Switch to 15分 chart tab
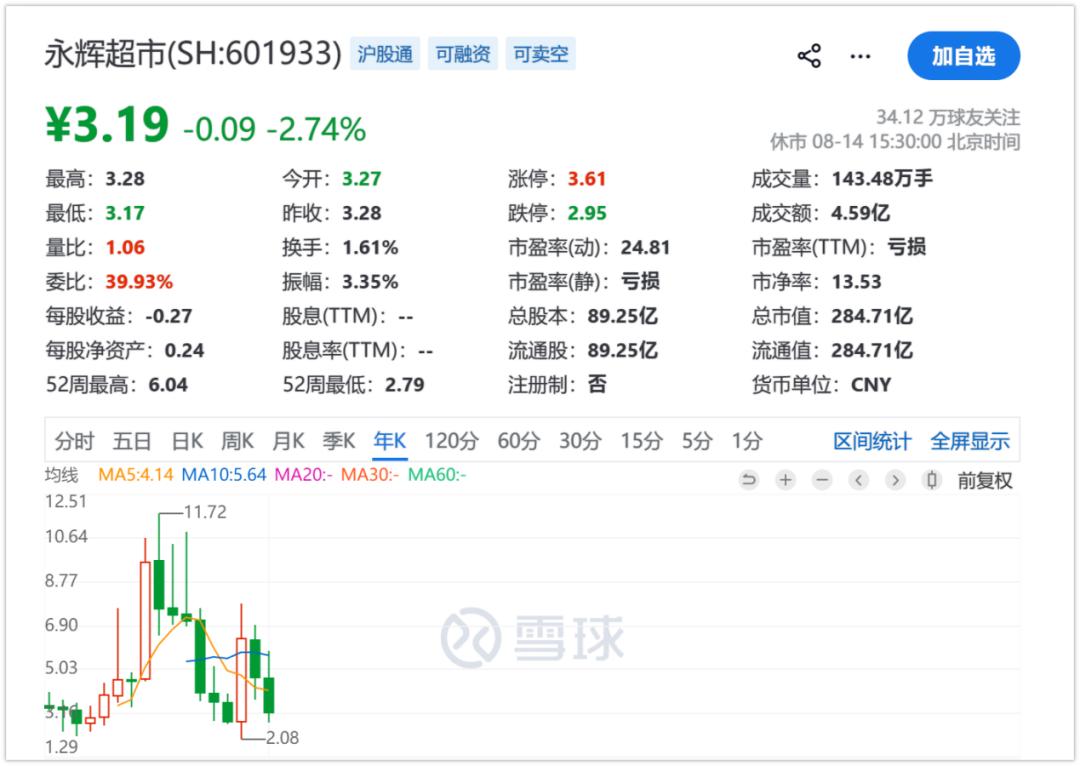 coord(641,441)
